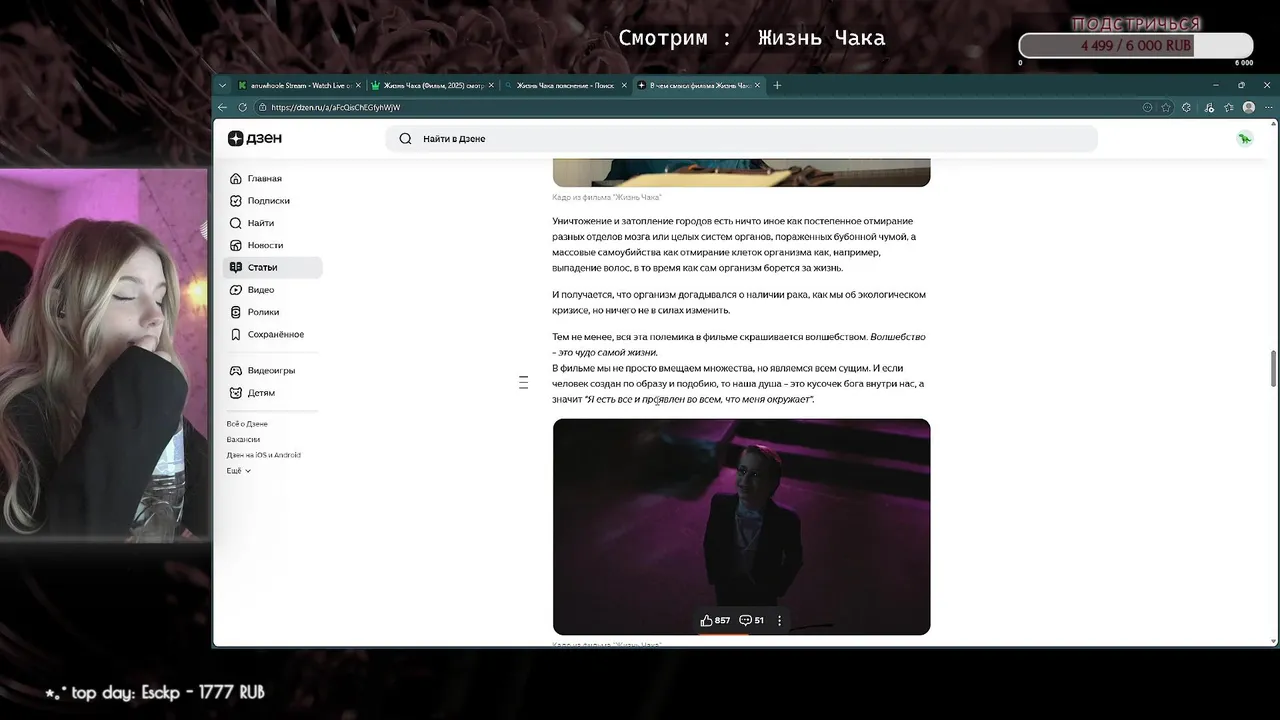Screen dimensions: 1280x720
Task: Click the dzen.ru address bar
Action: (700, 107)
